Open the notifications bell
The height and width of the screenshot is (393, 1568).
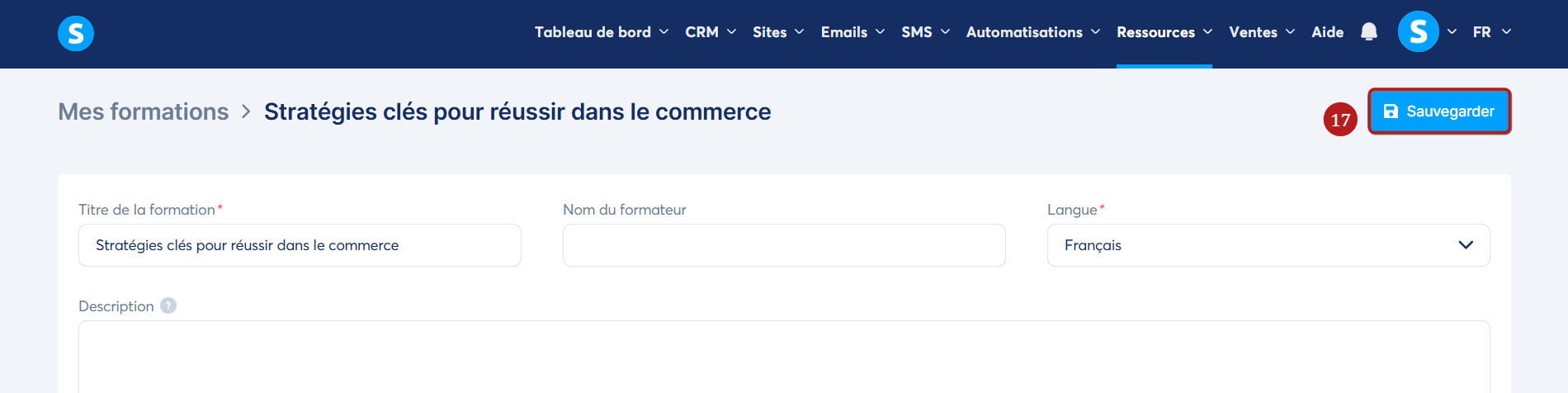(x=1369, y=32)
